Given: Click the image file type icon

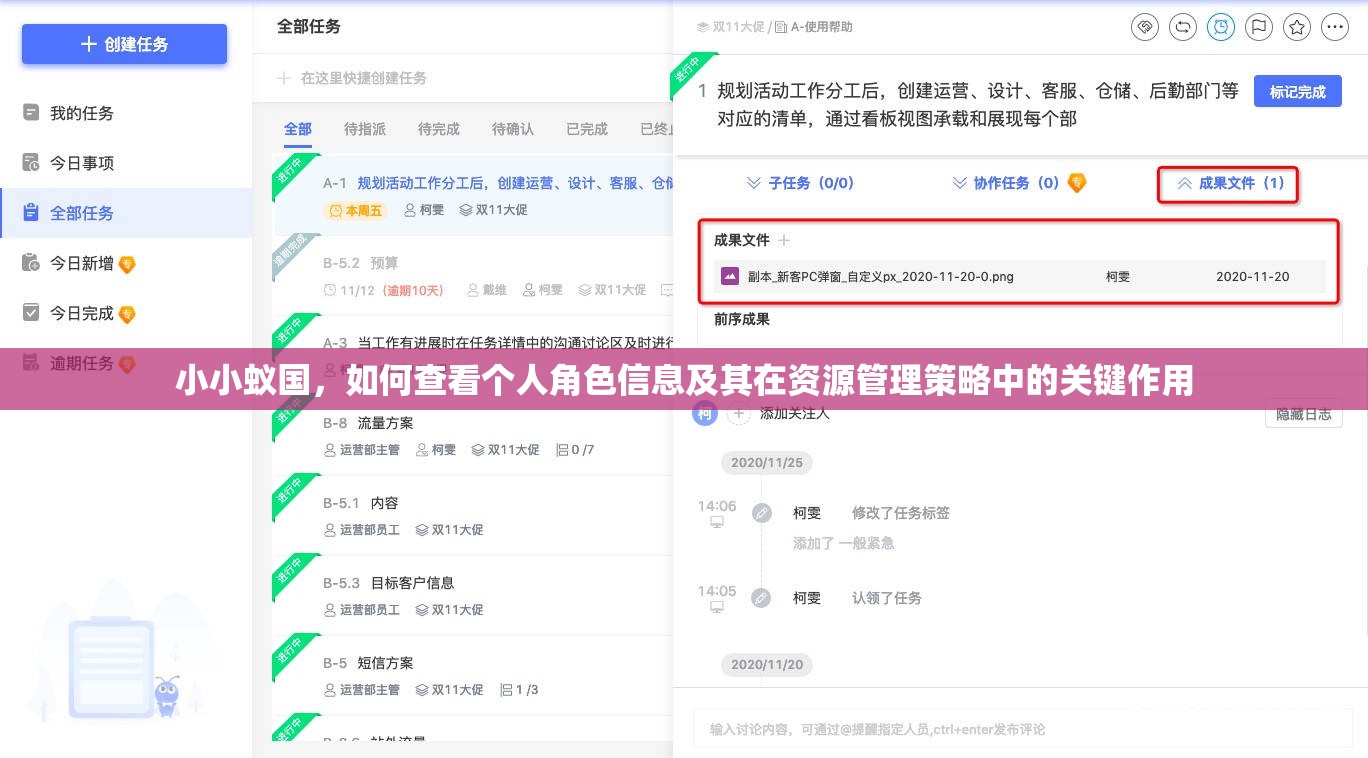Looking at the screenshot, I should point(730,276).
